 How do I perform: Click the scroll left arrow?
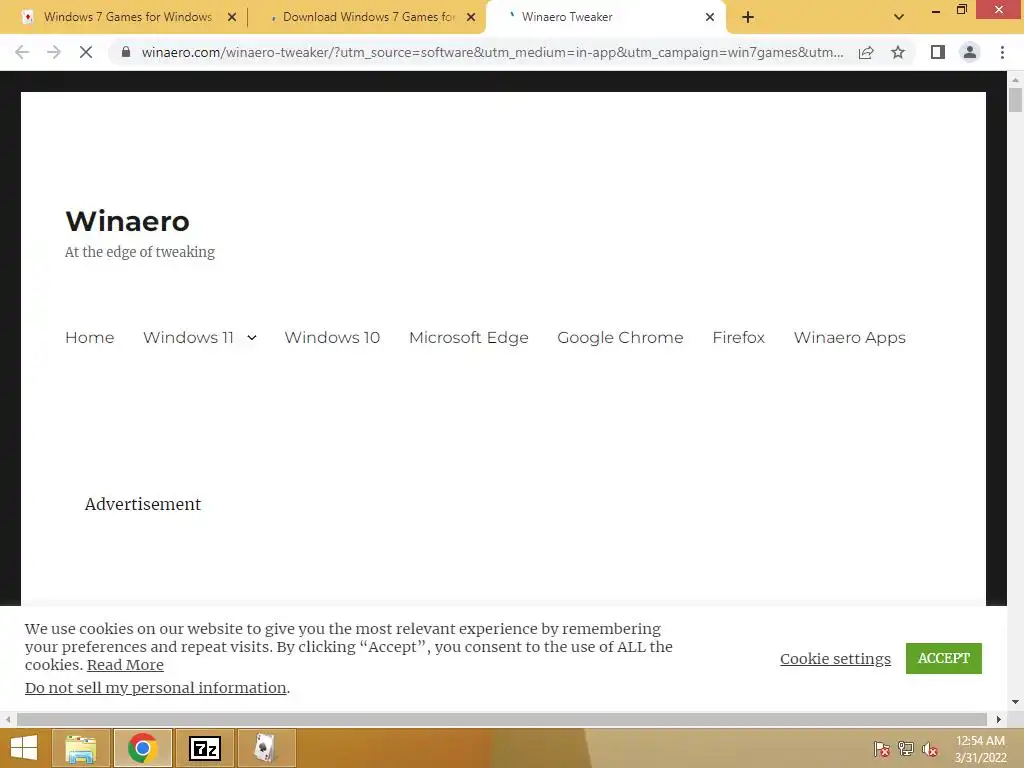(x=7, y=719)
